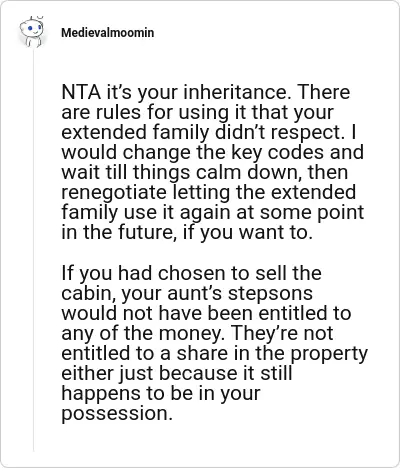Click the line 'either just because it still'

[177, 374]
